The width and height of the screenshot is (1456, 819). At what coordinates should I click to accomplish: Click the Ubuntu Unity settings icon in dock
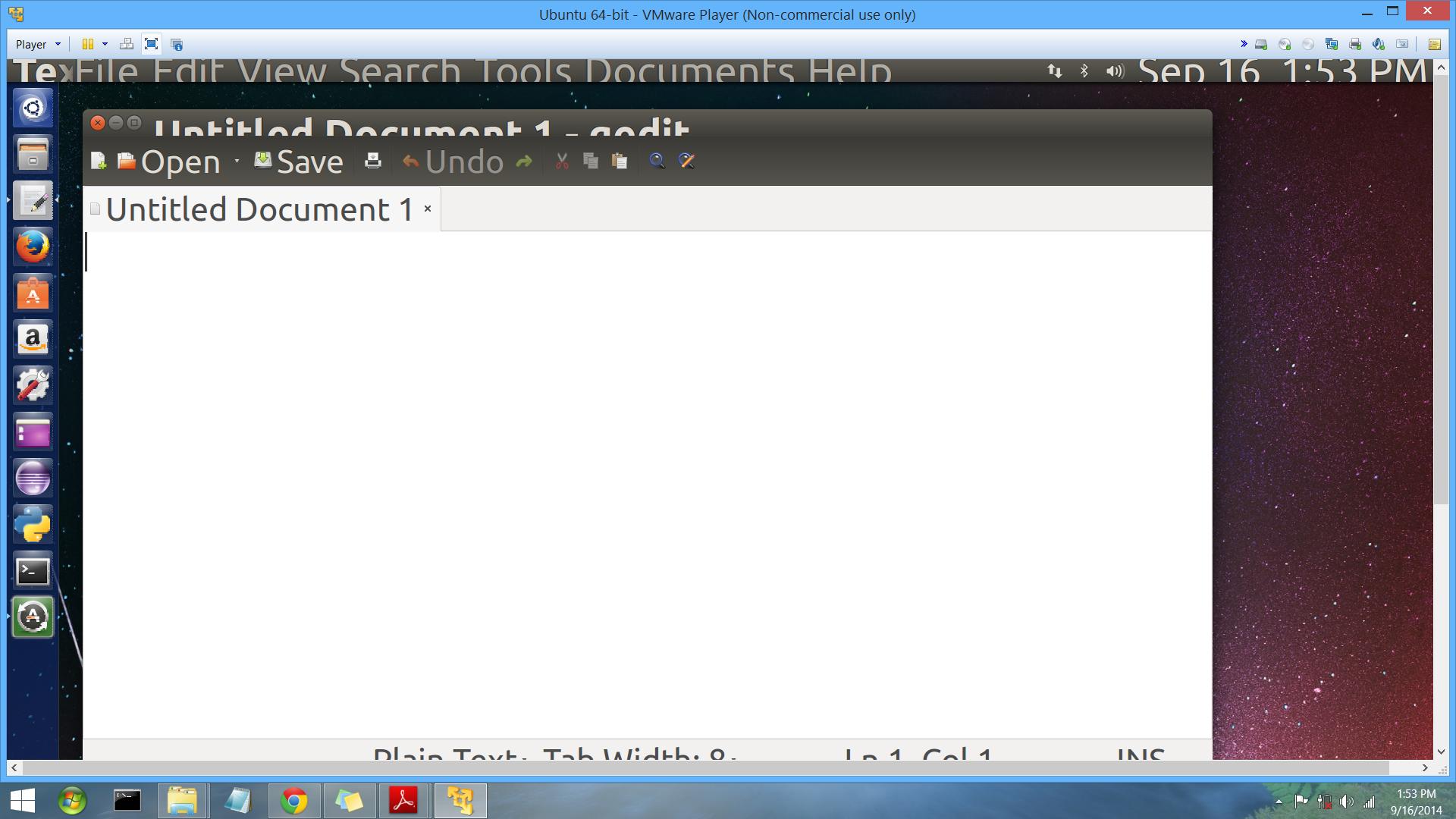[x=33, y=385]
